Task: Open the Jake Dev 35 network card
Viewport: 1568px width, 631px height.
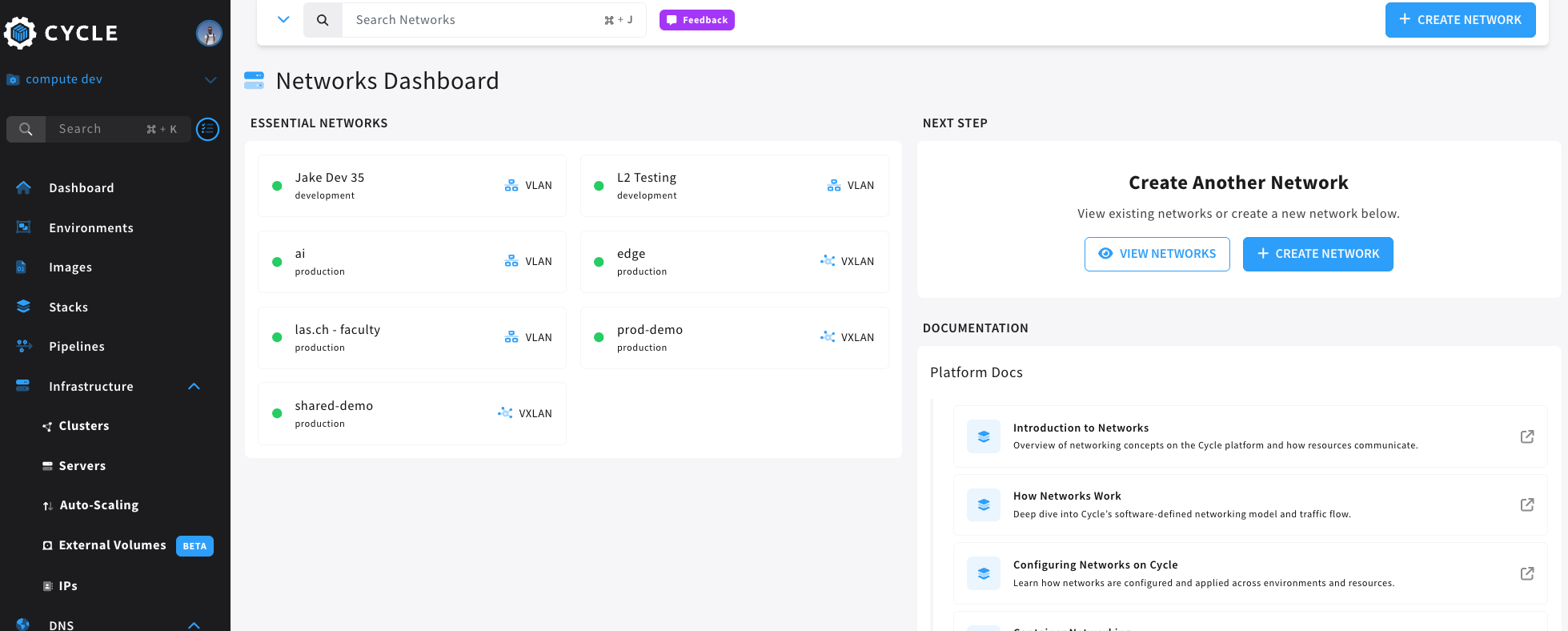Action: tap(412, 186)
